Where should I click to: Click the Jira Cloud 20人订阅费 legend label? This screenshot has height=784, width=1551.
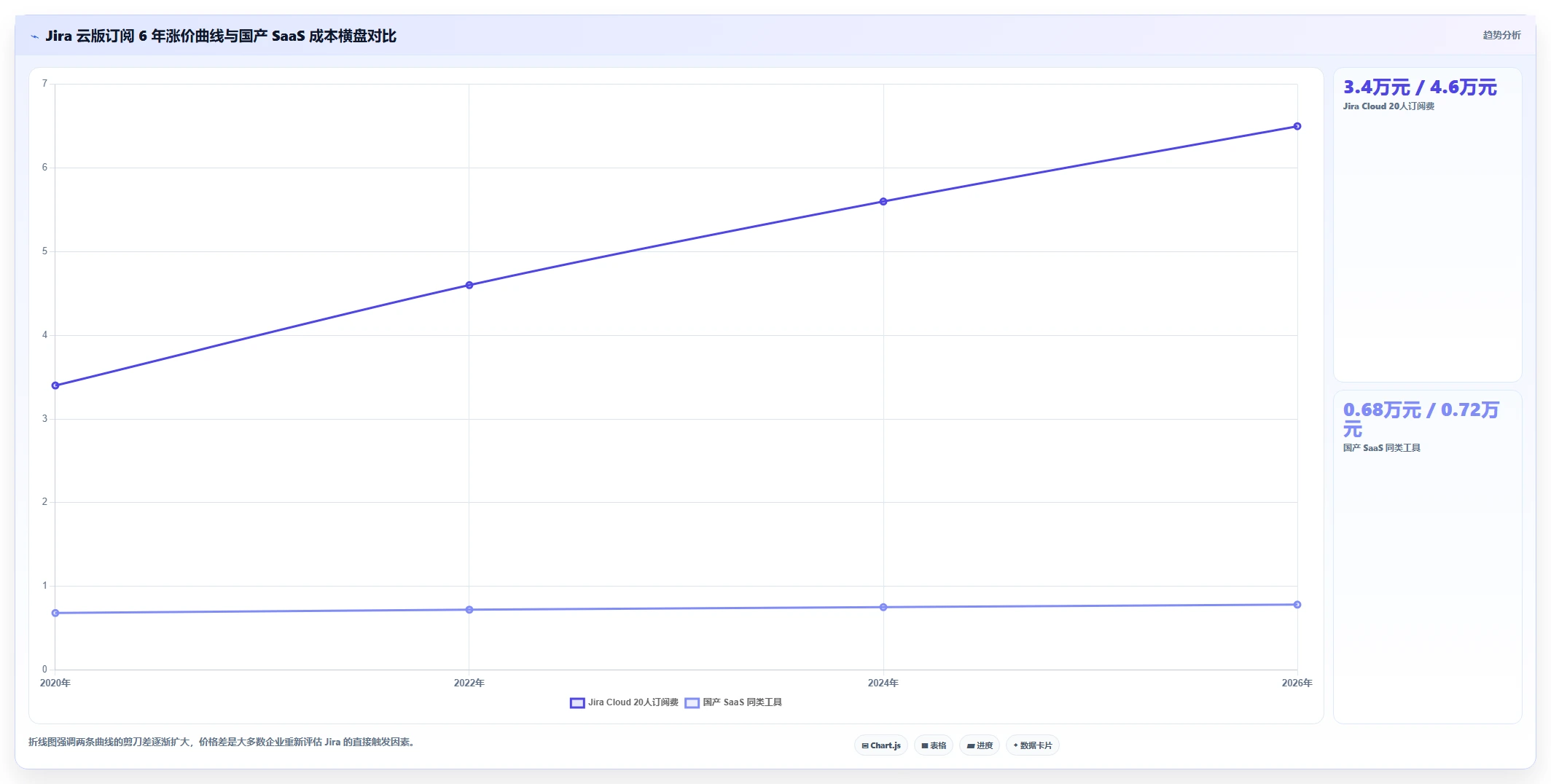pyautogui.click(x=633, y=702)
